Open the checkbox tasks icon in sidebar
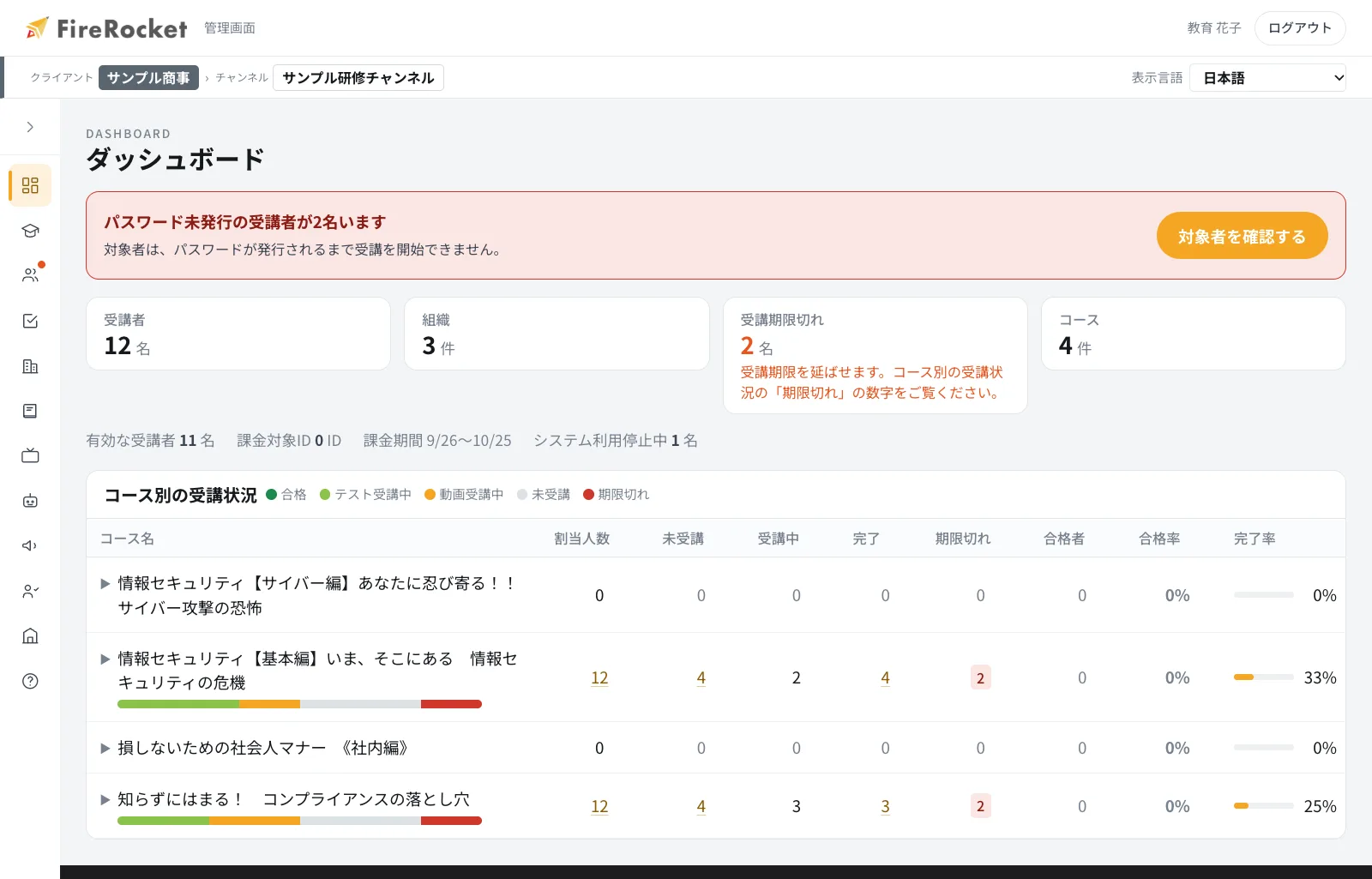Image resolution: width=1372 pixels, height=879 pixels. (30, 321)
